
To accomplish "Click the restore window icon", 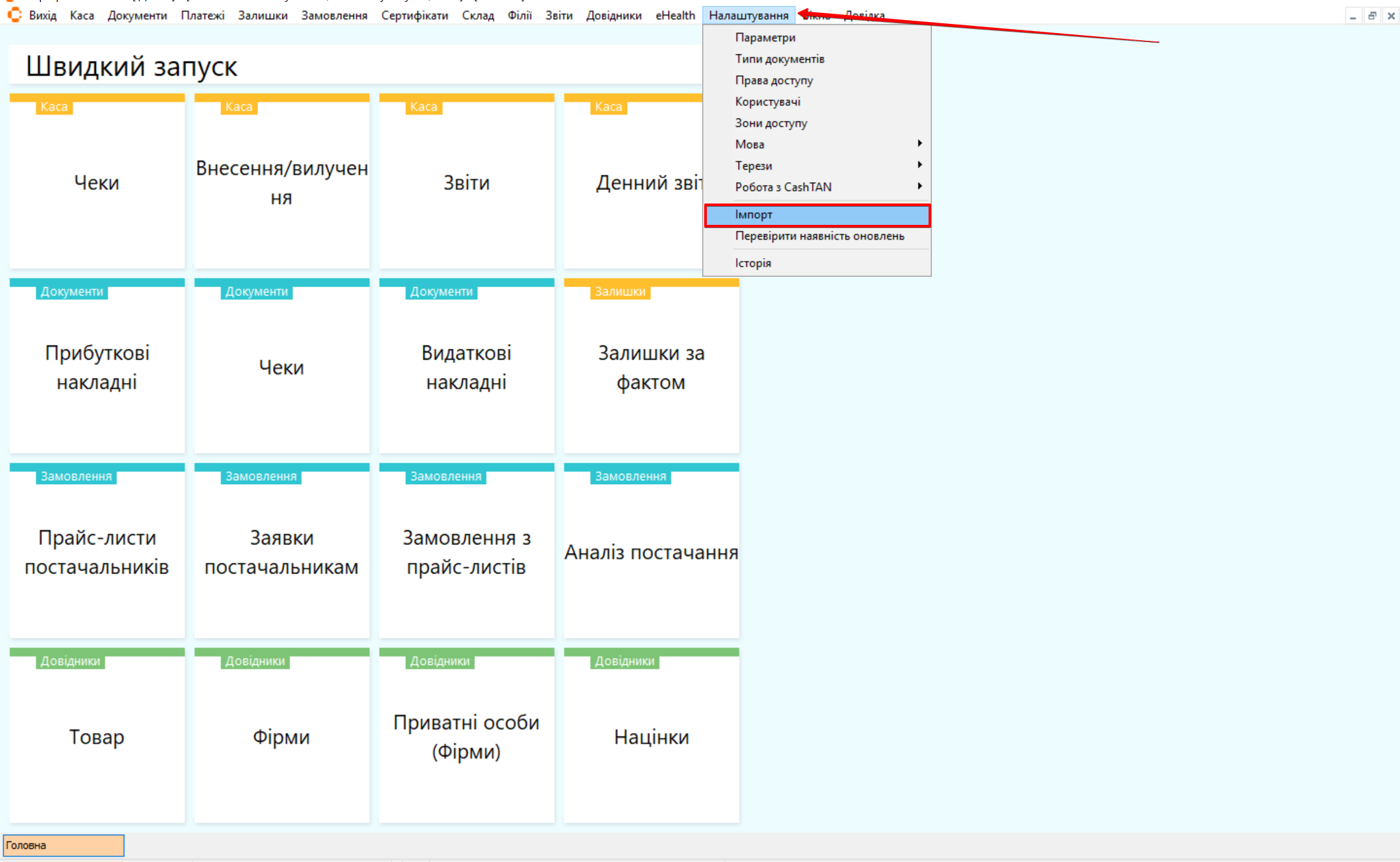I will click(x=1372, y=16).
